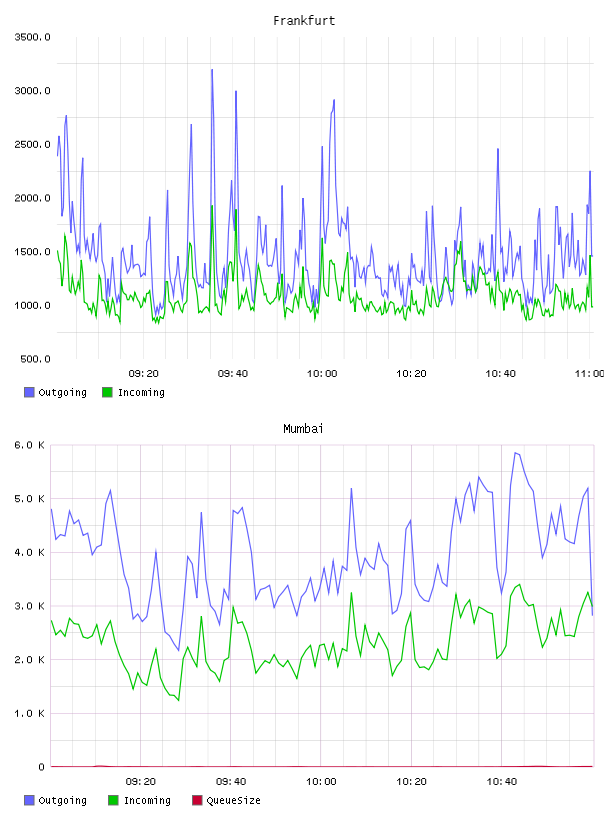Click the 6.0 K axis label in Mumbai
The height and width of the screenshot is (816, 608).
tap(30, 445)
